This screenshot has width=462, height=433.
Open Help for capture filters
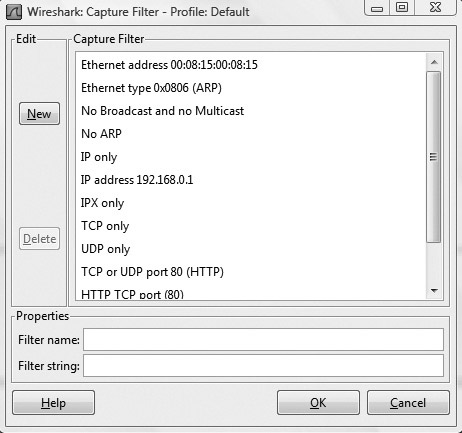pyautogui.click(x=53, y=403)
